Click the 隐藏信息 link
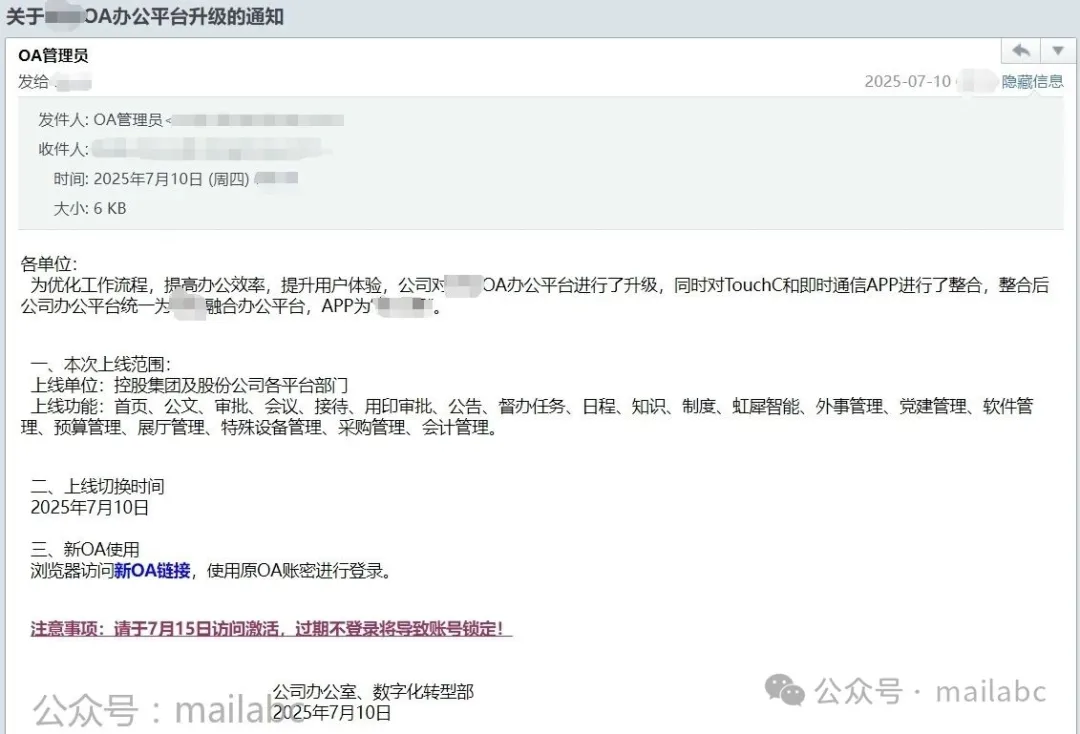 point(1032,82)
